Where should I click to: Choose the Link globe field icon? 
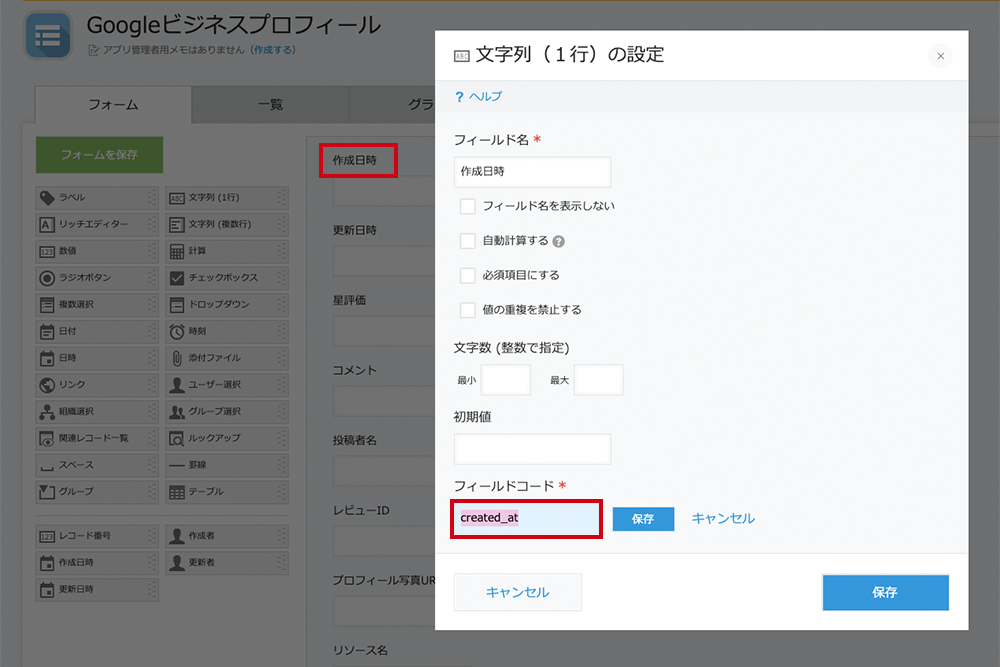coord(47,385)
